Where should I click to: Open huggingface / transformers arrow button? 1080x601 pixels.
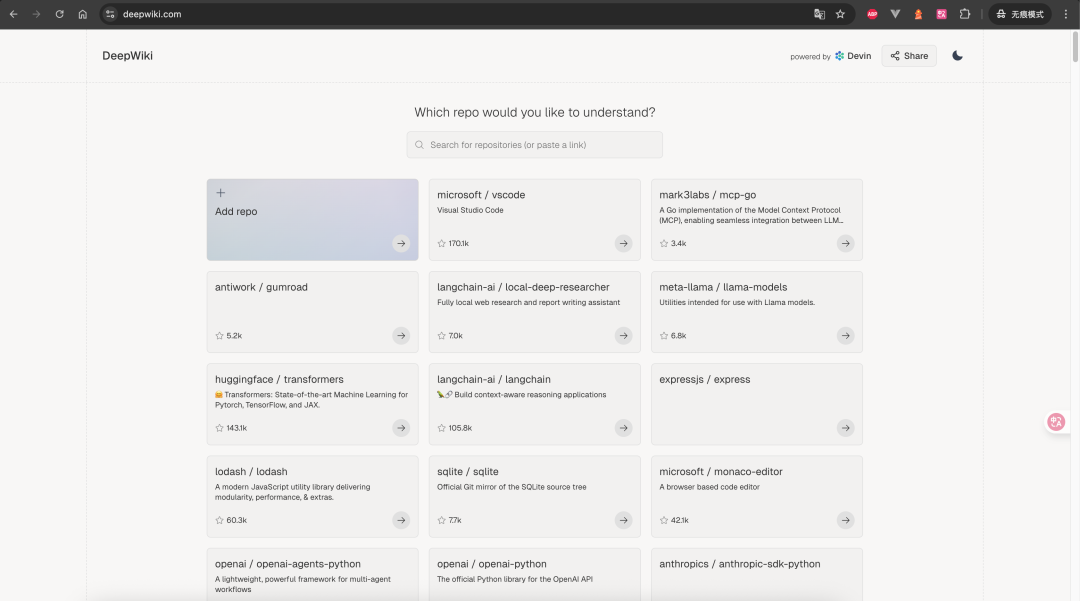point(401,428)
